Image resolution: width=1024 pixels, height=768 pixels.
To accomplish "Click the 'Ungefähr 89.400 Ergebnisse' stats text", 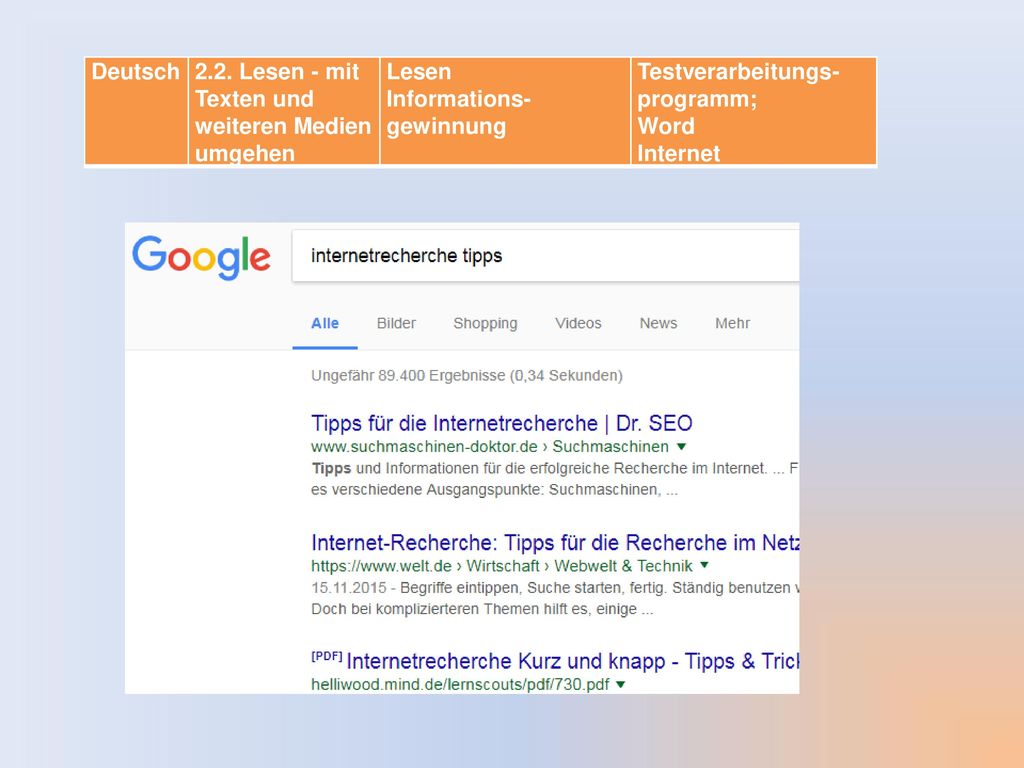I will (x=467, y=376).
